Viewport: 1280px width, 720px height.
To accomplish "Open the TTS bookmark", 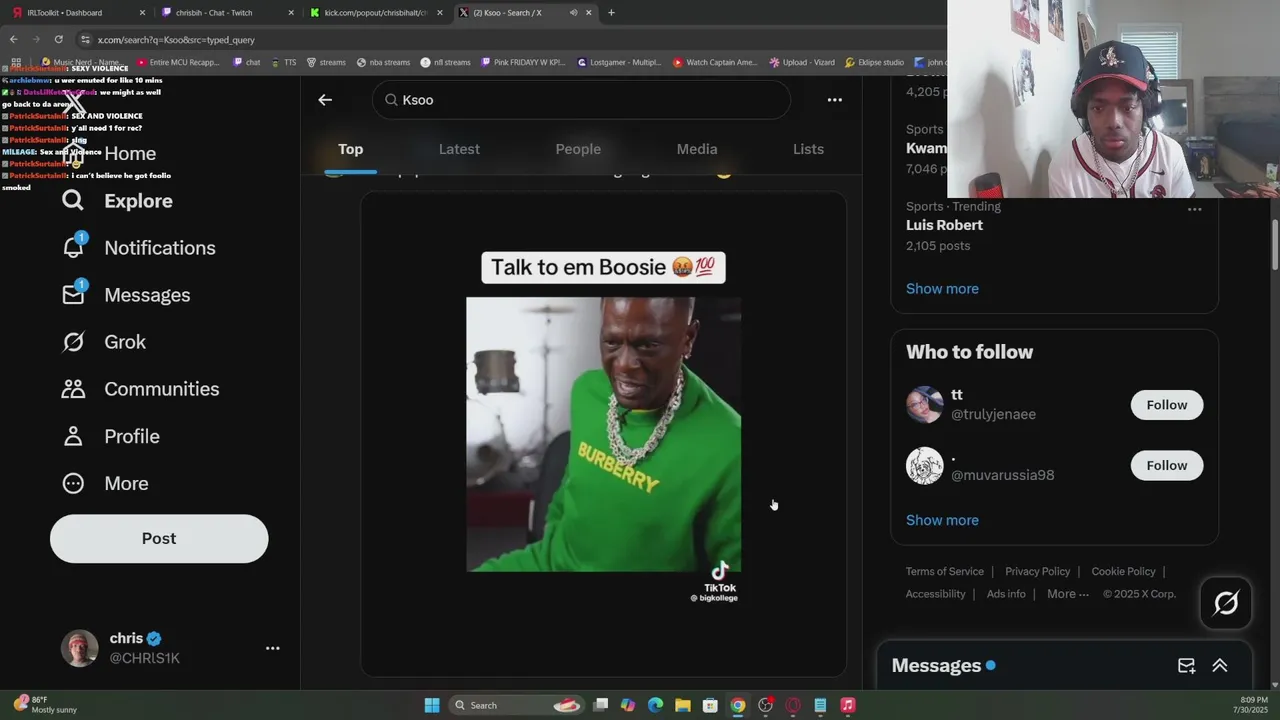I will click(283, 62).
